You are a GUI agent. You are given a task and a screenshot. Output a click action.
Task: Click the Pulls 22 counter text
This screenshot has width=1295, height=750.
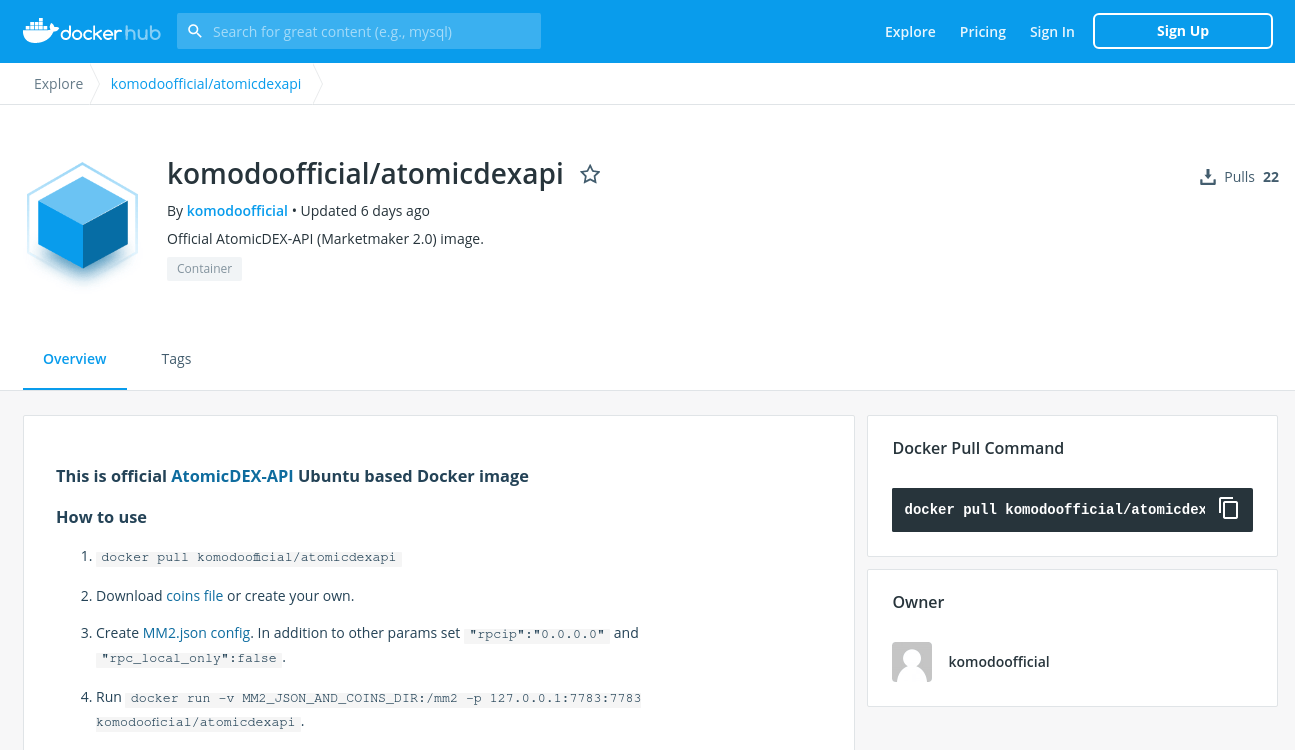[x=1251, y=177]
